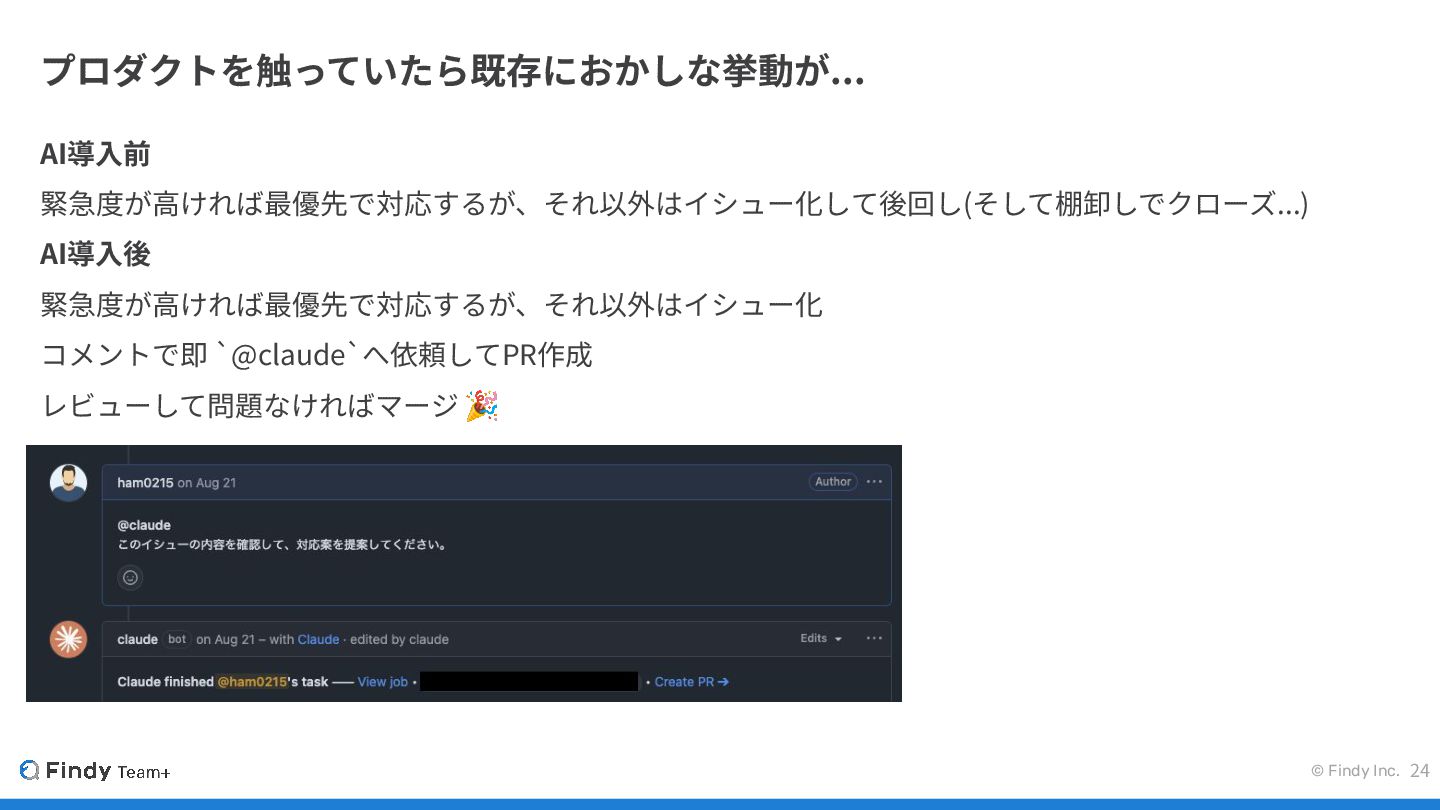Open the claude username link
Image resolution: width=1440 pixels, height=810 pixels.
click(x=137, y=640)
